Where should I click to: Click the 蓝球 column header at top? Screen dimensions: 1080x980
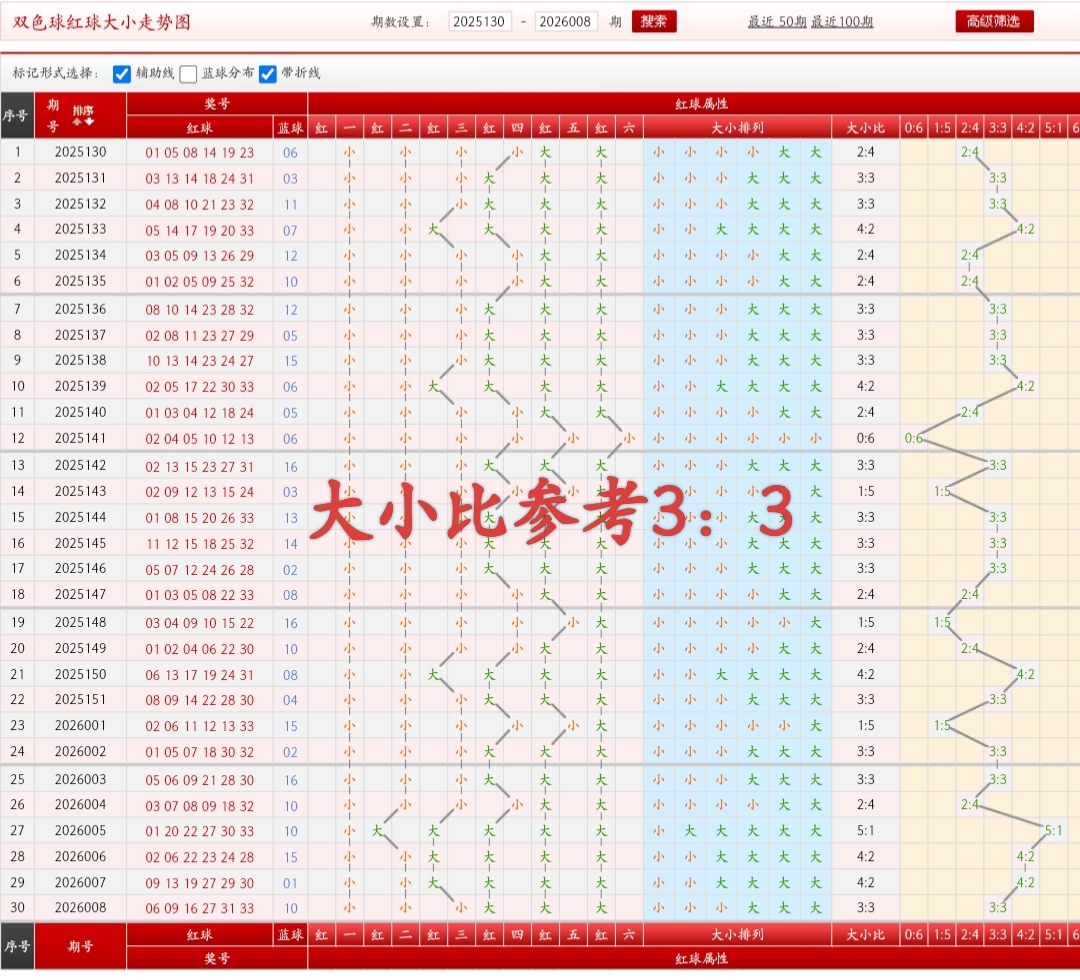(290, 127)
